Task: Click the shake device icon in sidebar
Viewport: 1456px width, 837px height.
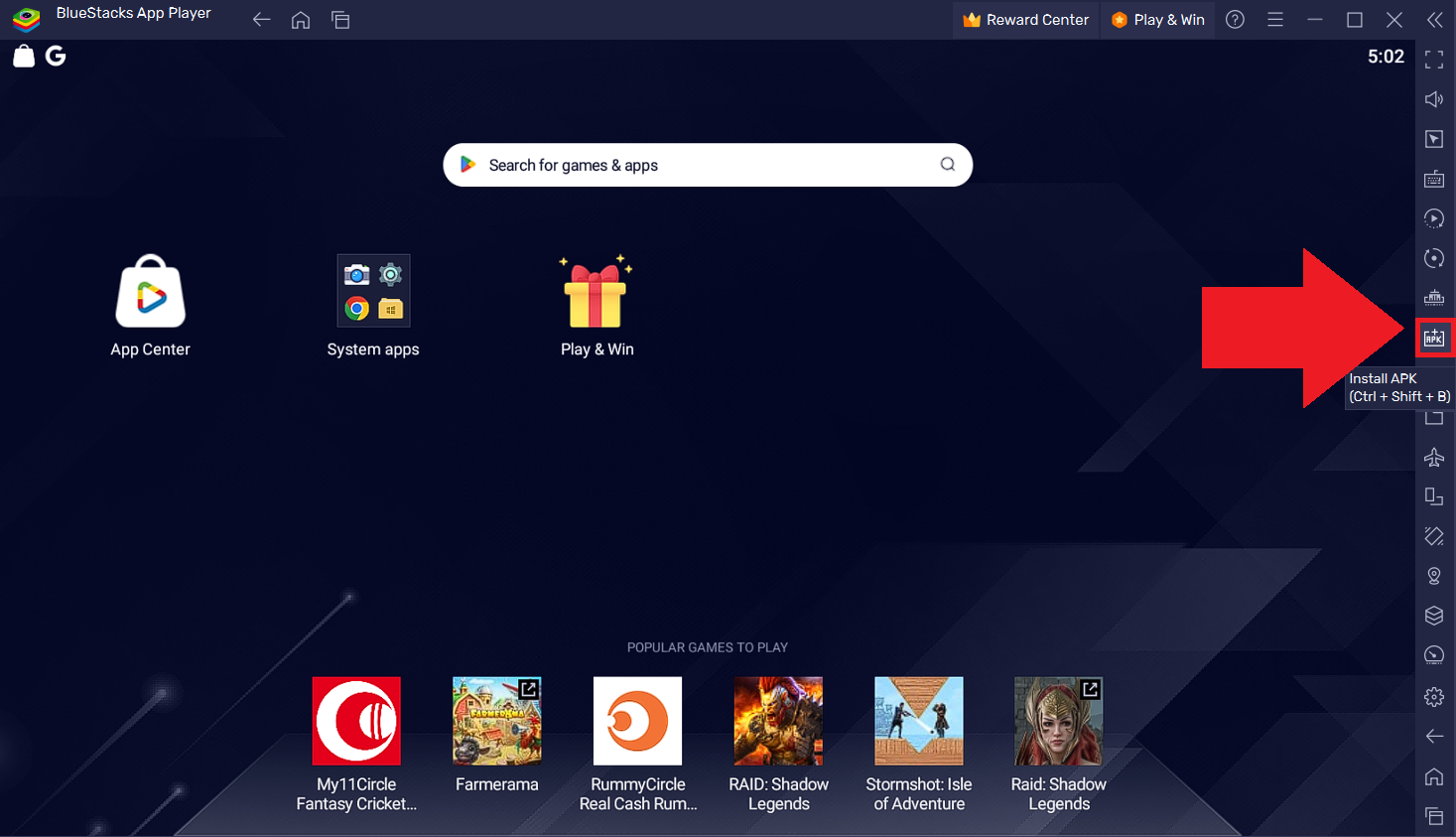Action: (1434, 536)
